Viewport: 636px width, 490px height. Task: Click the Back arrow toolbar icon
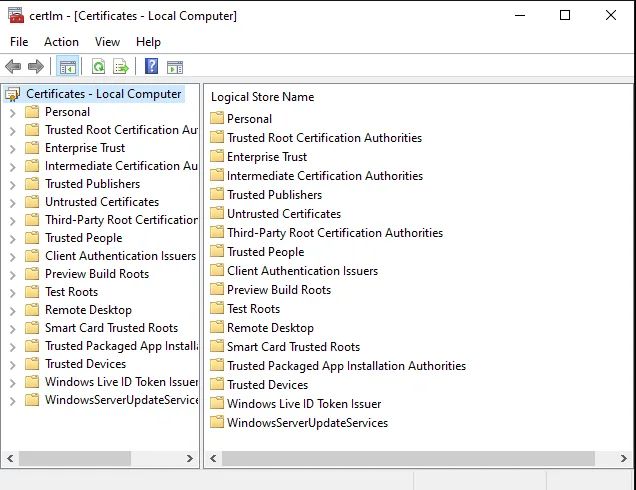[13, 67]
